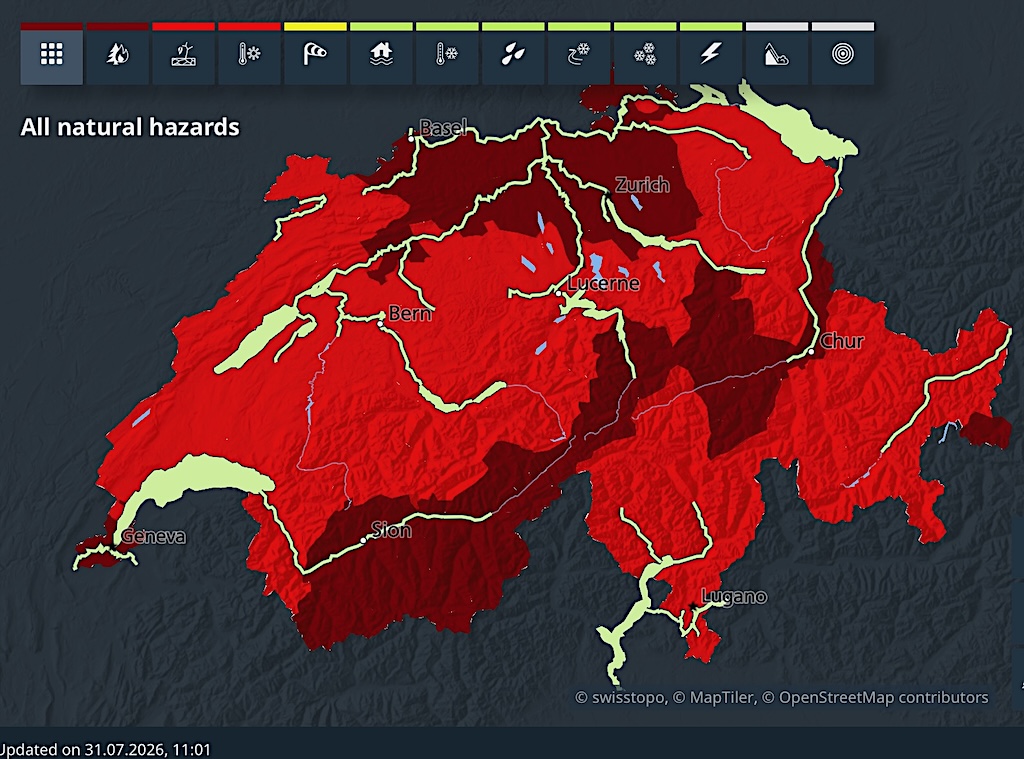The height and width of the screenshot is (759, 1024).
Task: Show the forest fire hazard layer
Action: pos(118,54)
